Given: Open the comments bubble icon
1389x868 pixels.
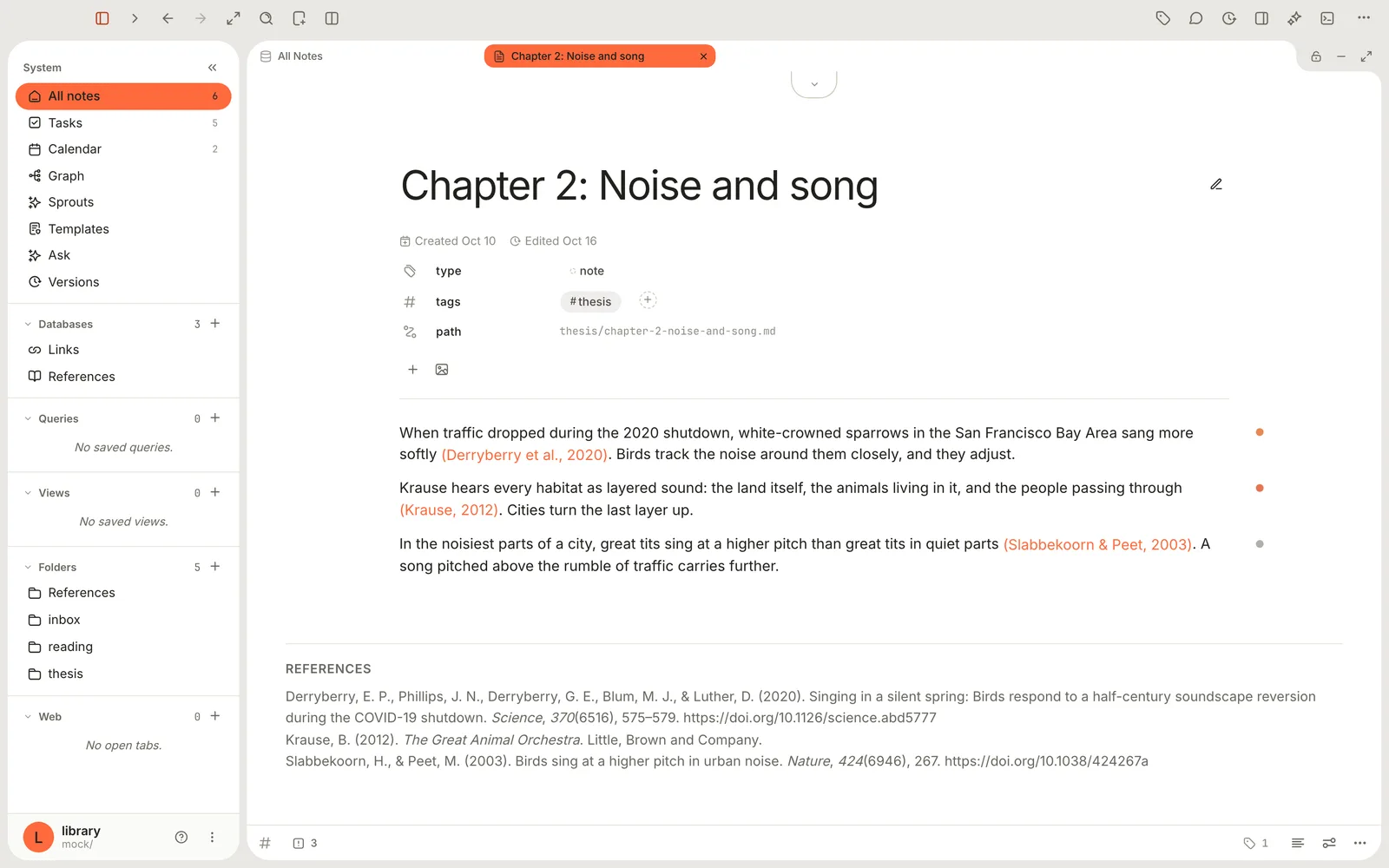Looking at the screenshot, I should coord(1196,18).
